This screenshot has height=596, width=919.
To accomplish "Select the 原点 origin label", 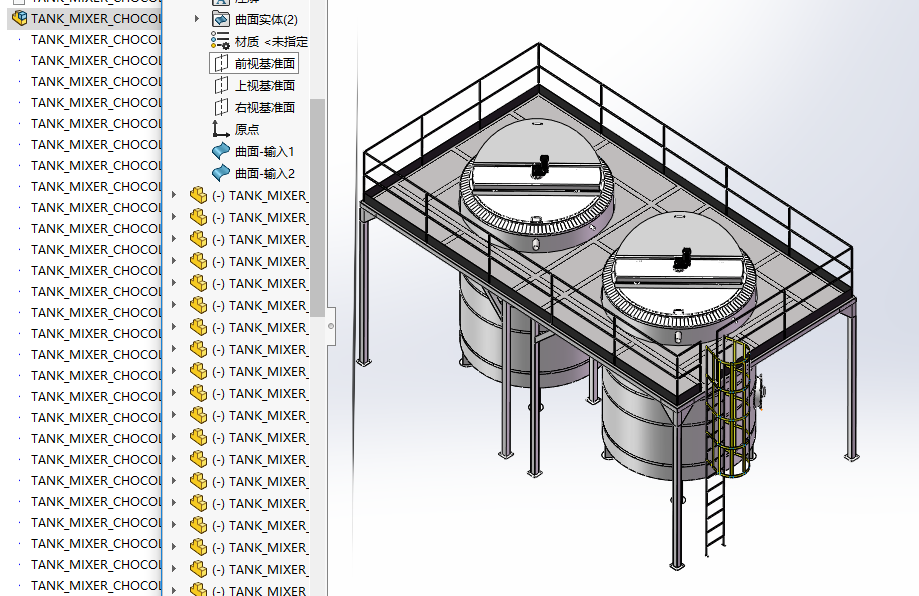I will coord(247,130).
